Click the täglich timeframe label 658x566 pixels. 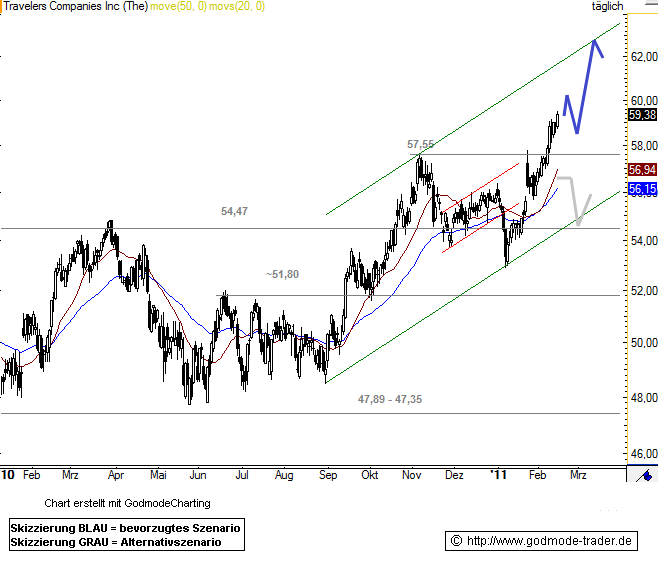coord(606,6)
